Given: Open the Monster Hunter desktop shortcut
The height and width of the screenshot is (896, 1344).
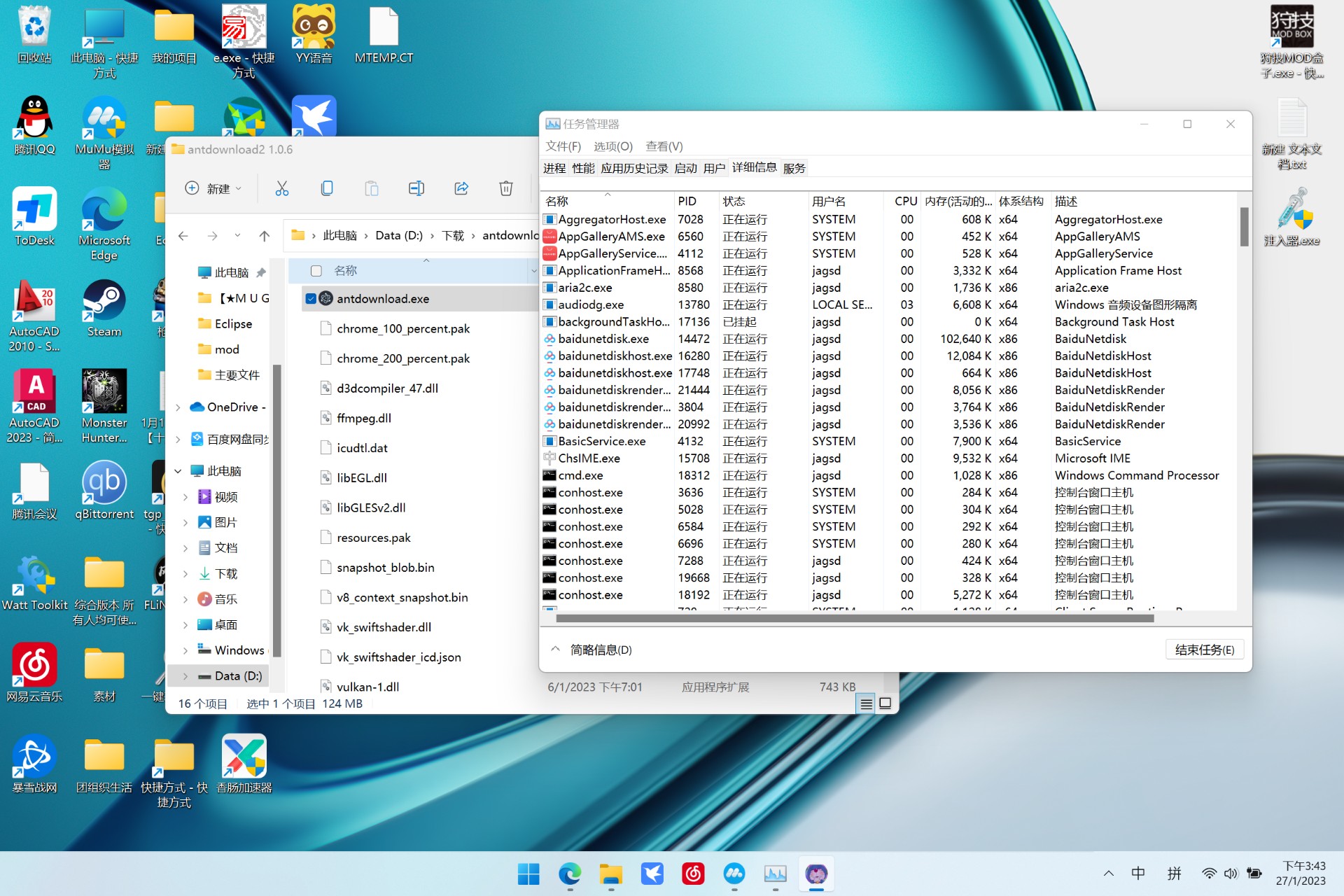Looking at the screenshot, I should click(x=104, y=407).
